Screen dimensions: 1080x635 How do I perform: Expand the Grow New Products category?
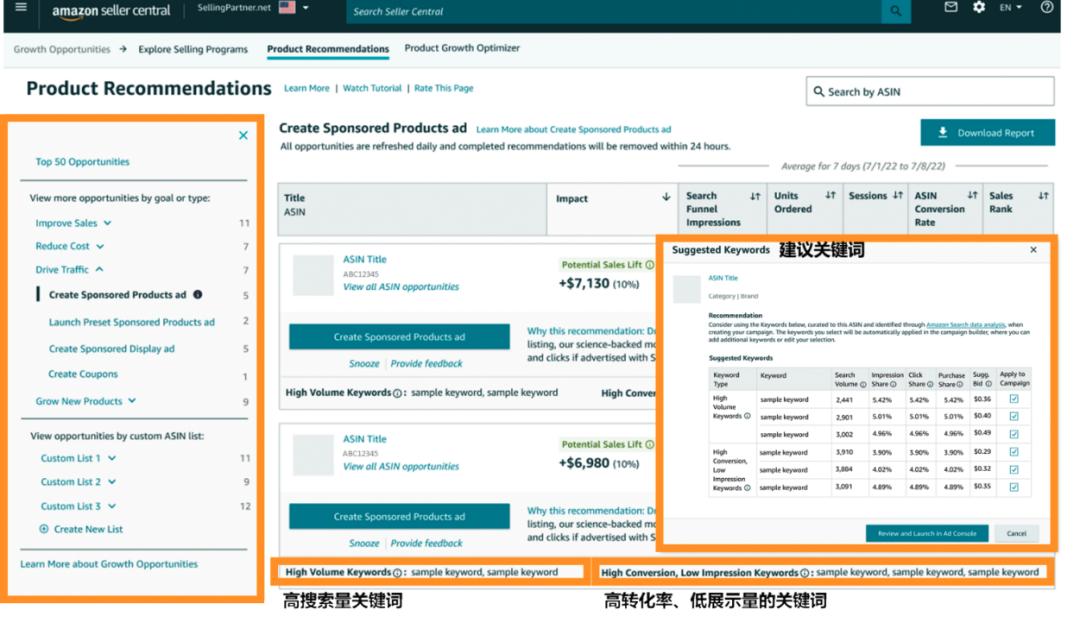coord(85,401)
